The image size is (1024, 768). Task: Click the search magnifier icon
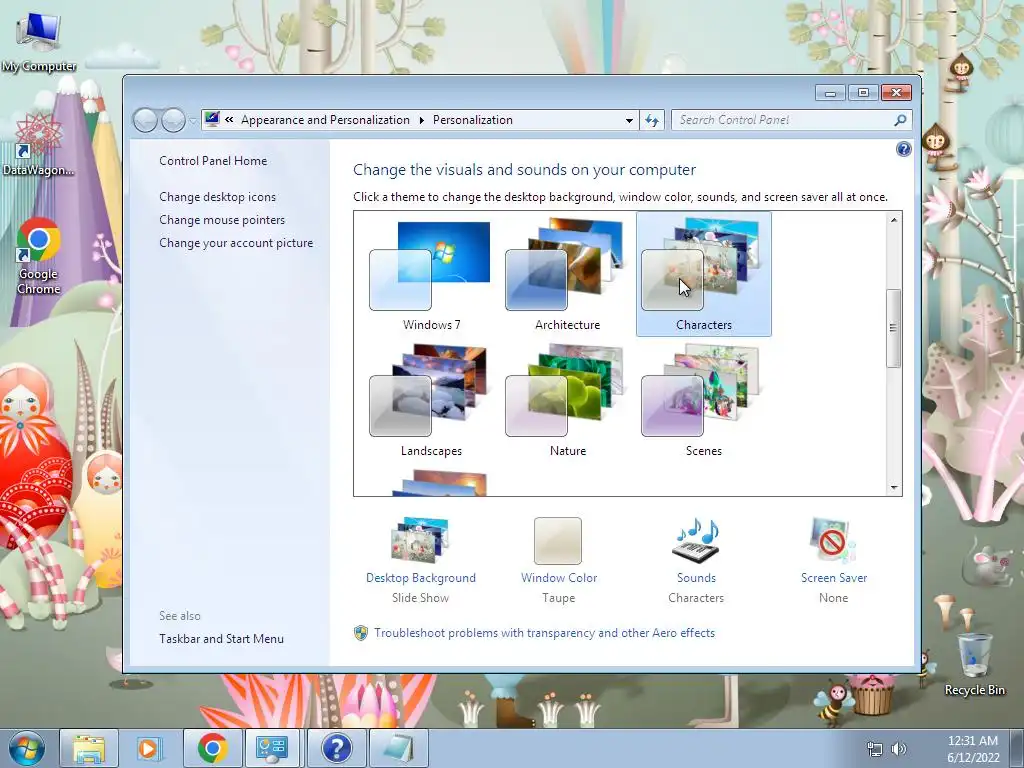point(900,120)
